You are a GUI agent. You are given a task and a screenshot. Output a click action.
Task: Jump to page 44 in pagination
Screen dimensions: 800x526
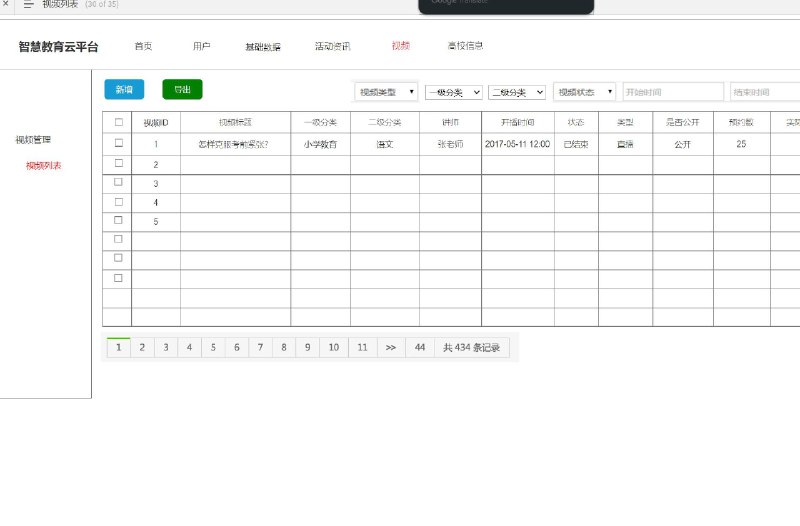pos(420,347)
